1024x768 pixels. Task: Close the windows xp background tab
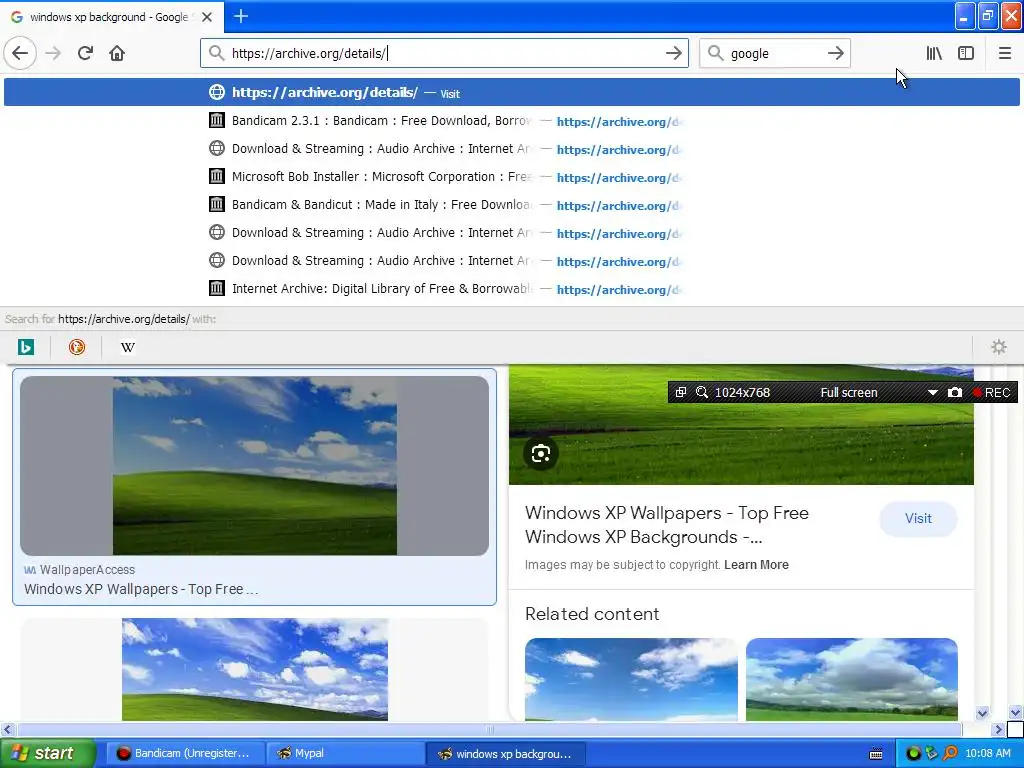click(207, 17)
